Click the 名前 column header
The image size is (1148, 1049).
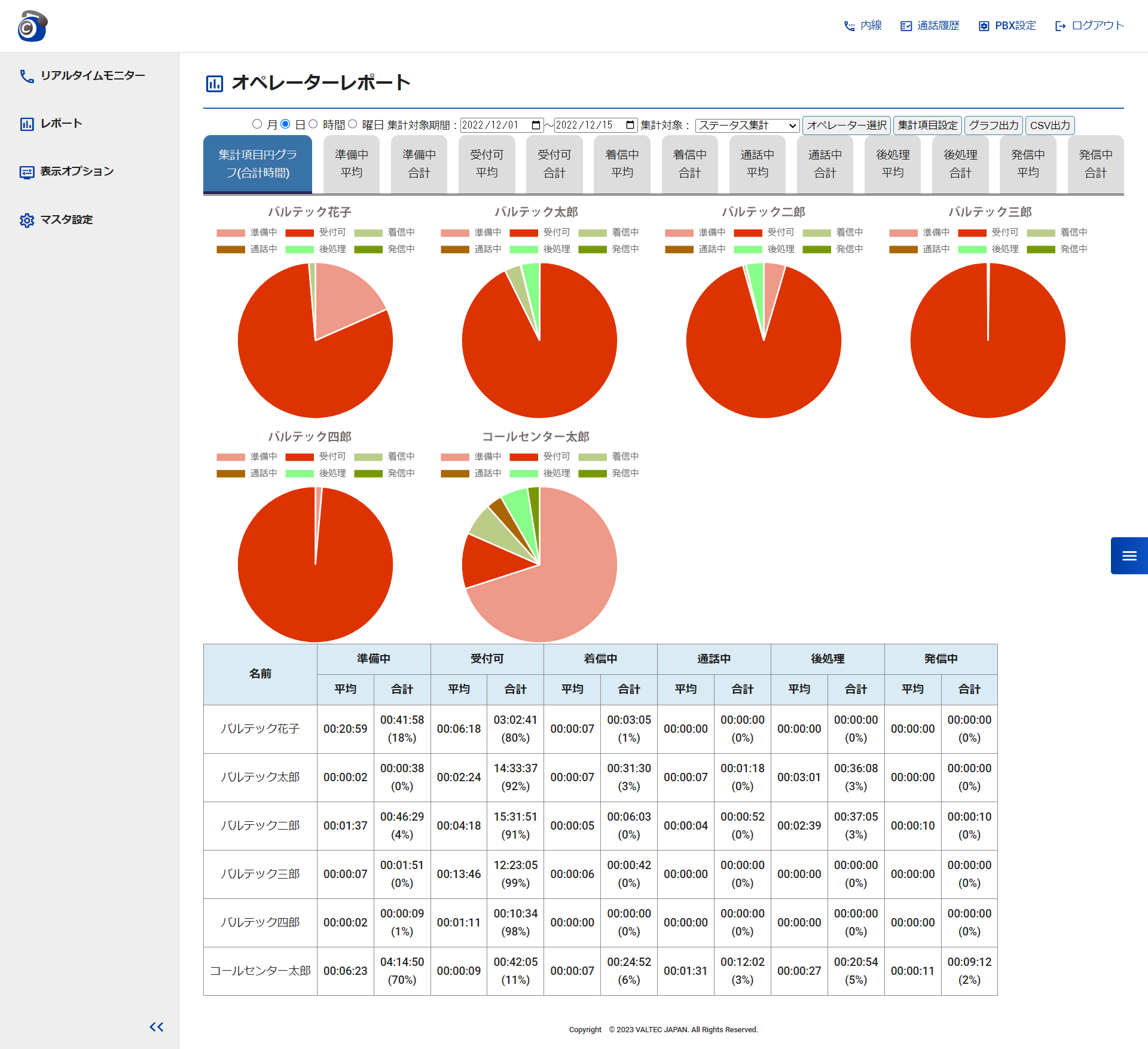[260, 674]
